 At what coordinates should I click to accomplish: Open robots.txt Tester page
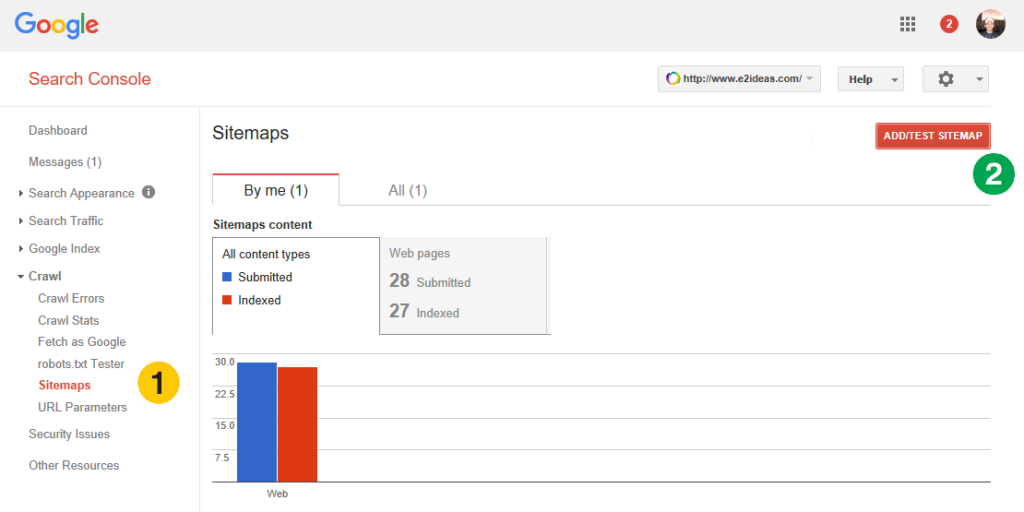pyautogui.click(x=81, y=364)
